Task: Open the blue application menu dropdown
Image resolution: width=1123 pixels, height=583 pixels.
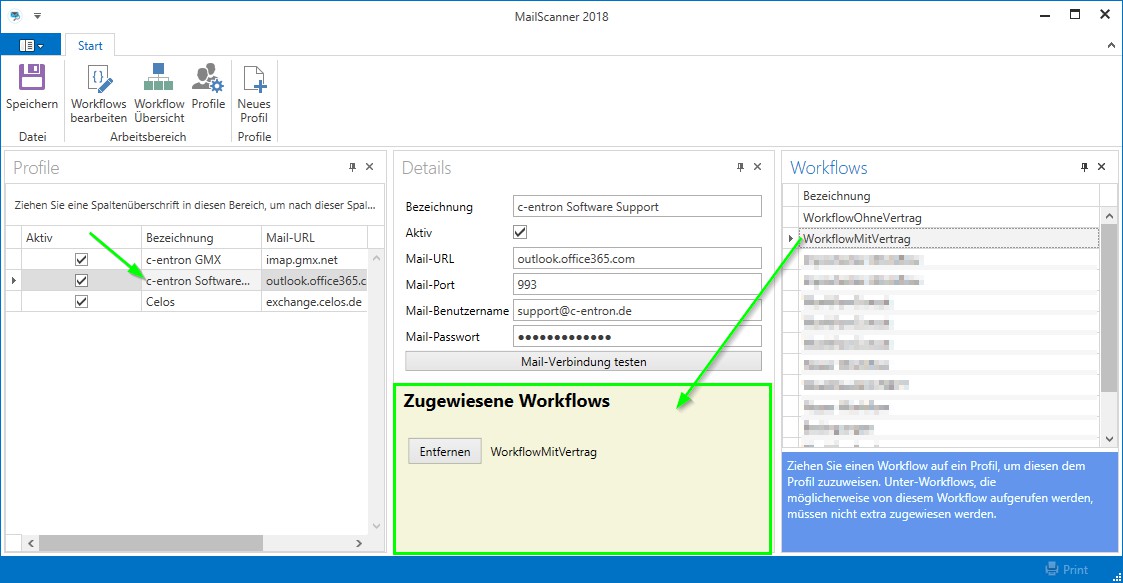Action: coord(31,46)
